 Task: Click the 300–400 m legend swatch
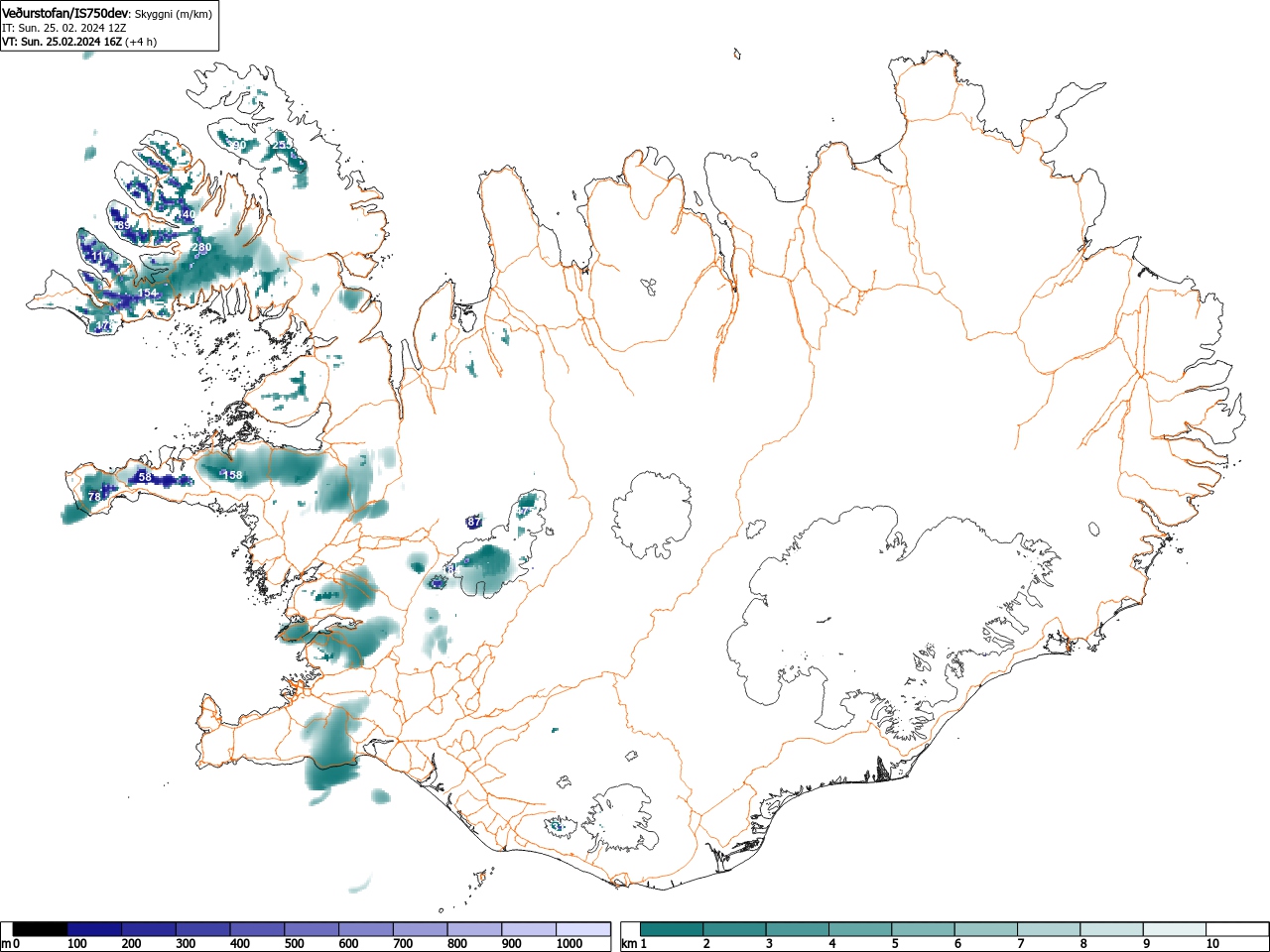point(203,929)
